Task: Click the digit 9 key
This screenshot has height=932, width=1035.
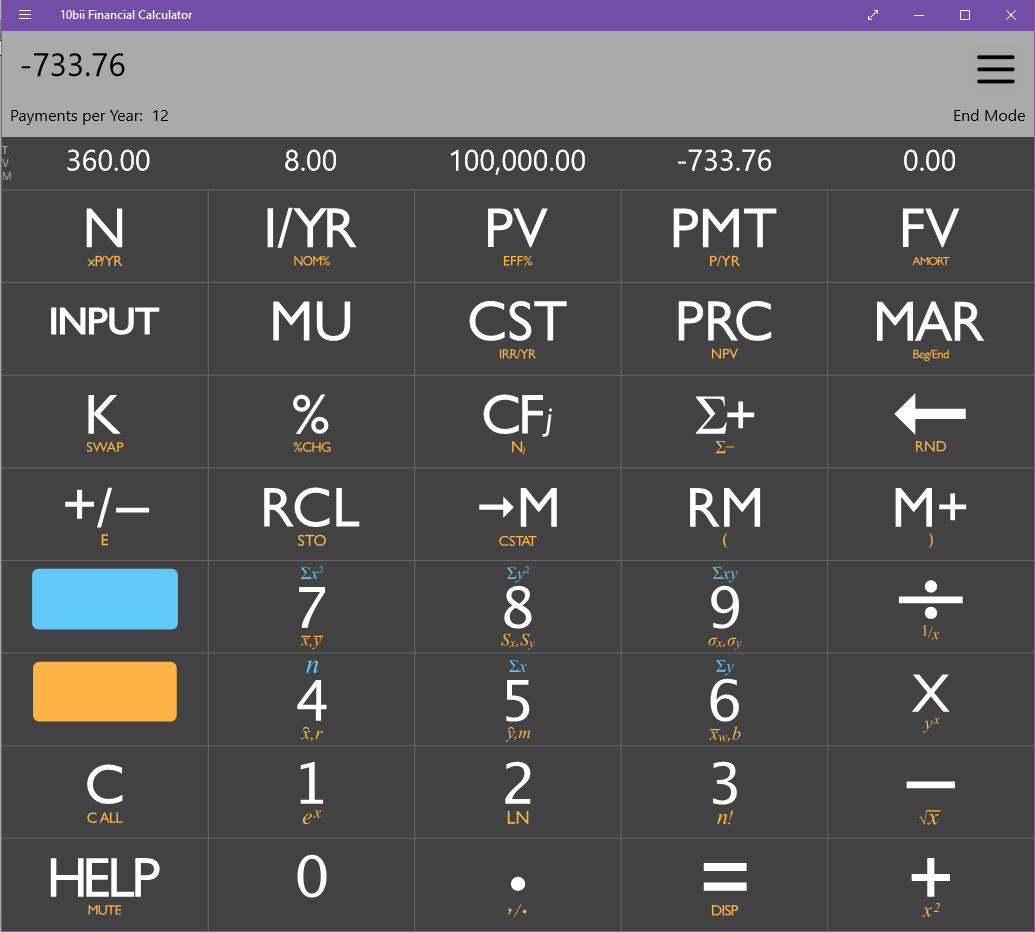Action: click(724, 607)
